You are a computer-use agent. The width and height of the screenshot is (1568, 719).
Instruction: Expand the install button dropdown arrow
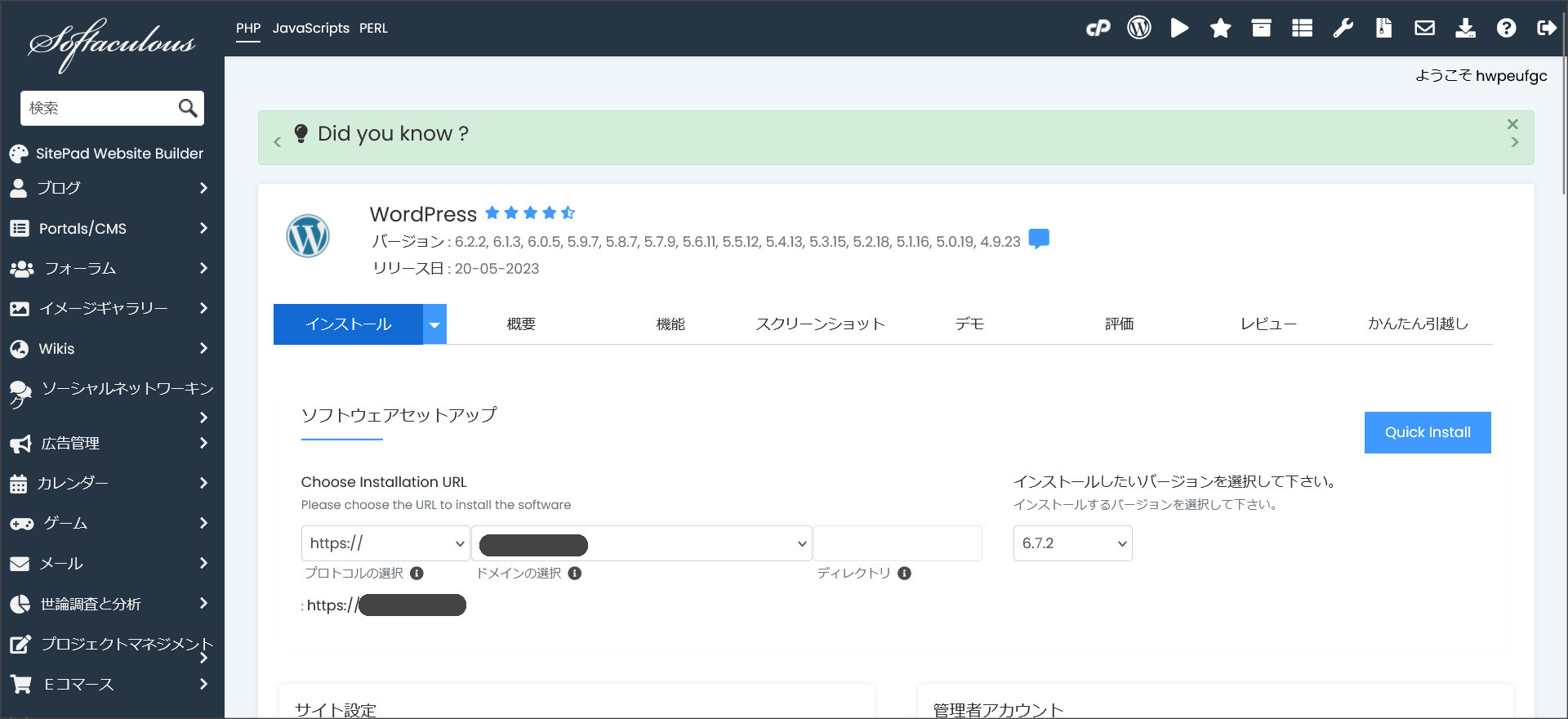pyautogui.click(x=434, y=324)
